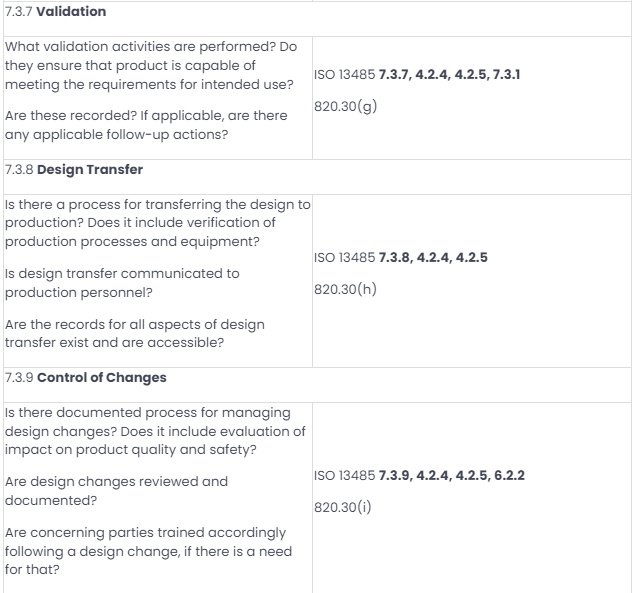Select the 'Are these recorded?' question text
Screen dimensions: 632x593
[x=146, y=125]
